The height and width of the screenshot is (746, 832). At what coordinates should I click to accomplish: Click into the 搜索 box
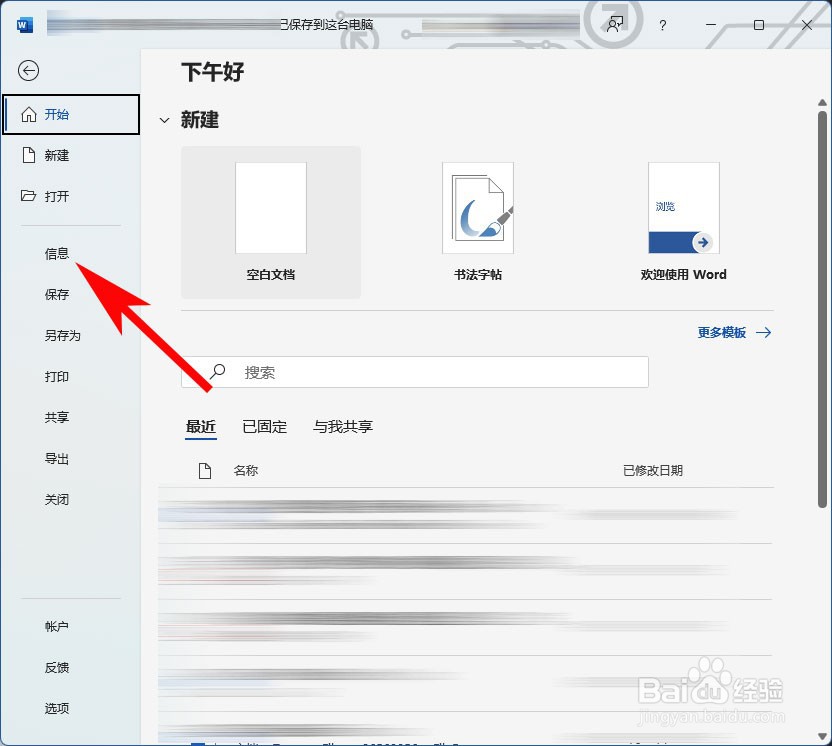[x=415, y=372]
